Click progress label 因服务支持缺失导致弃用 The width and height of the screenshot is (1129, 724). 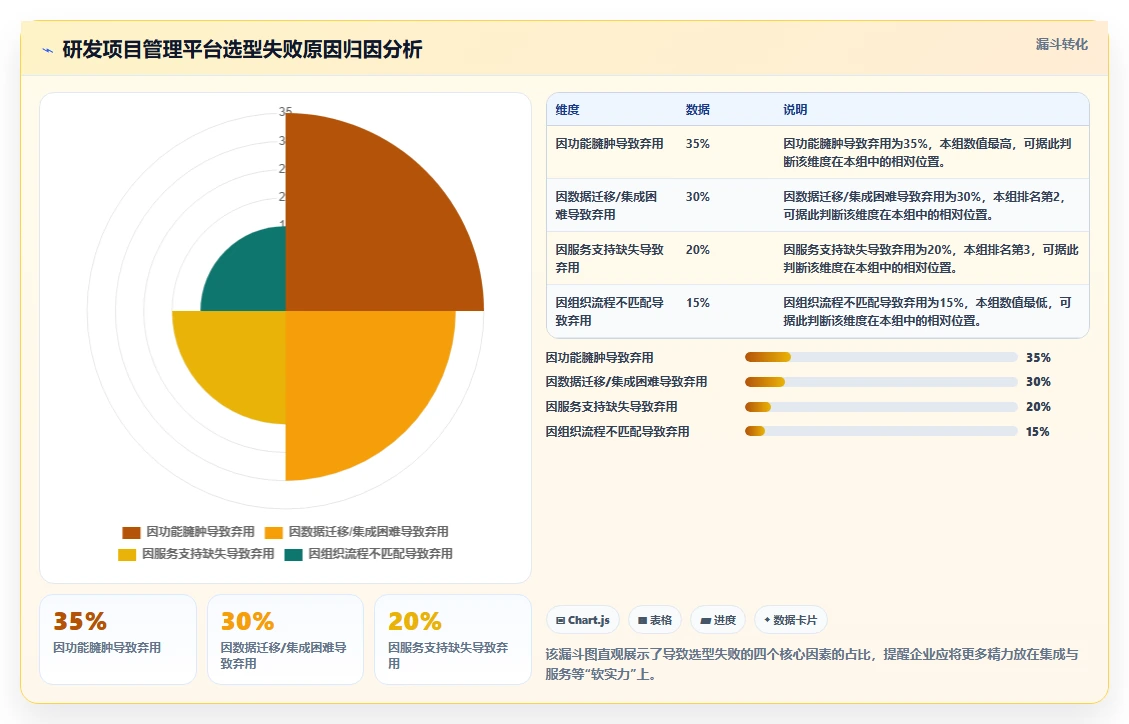point(611,407)
